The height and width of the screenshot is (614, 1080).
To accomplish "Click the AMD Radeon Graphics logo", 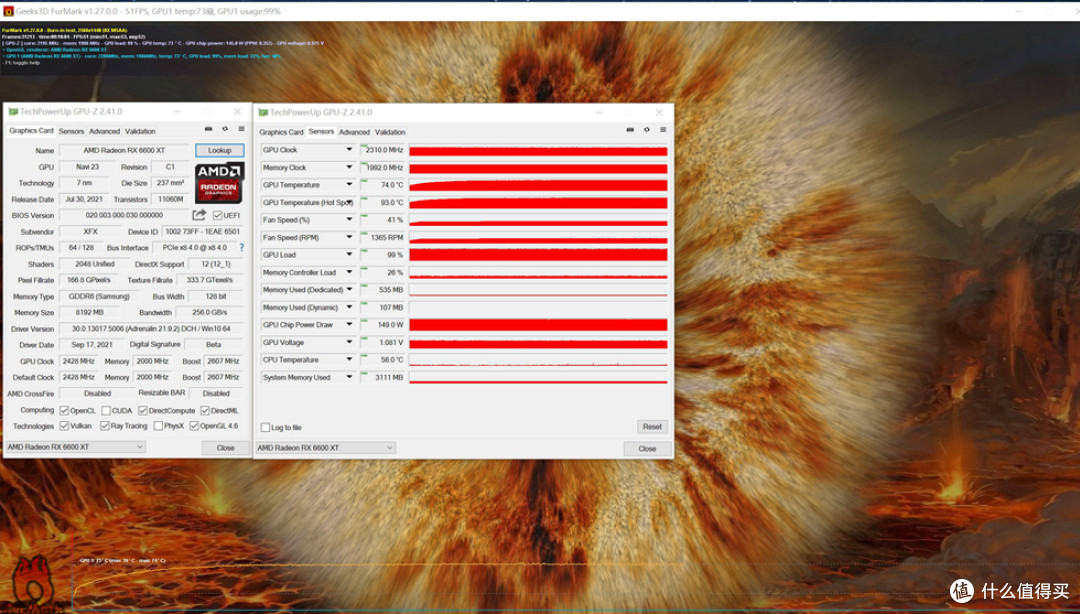I will 219,183.
